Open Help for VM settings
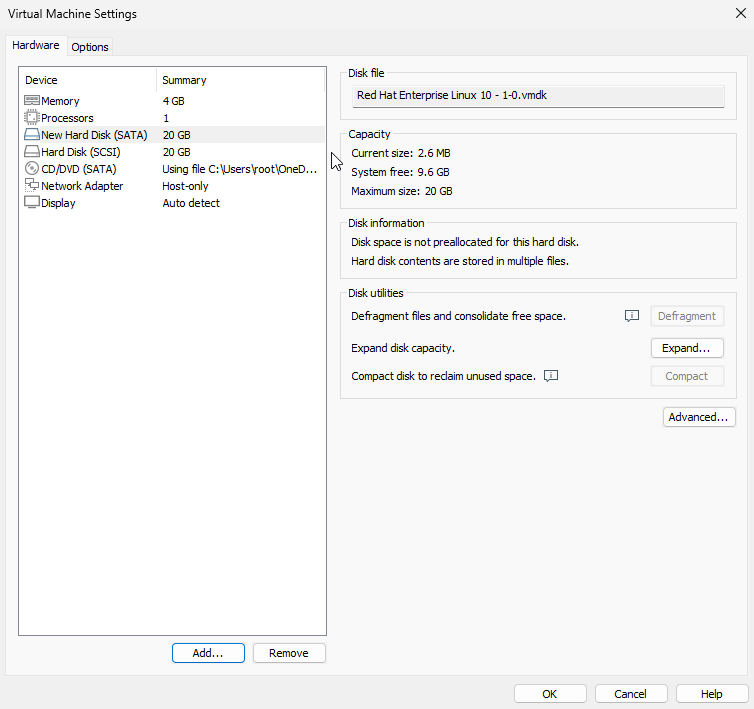The height and width of the screenshot is (709, 754). [x=711, y=694]
